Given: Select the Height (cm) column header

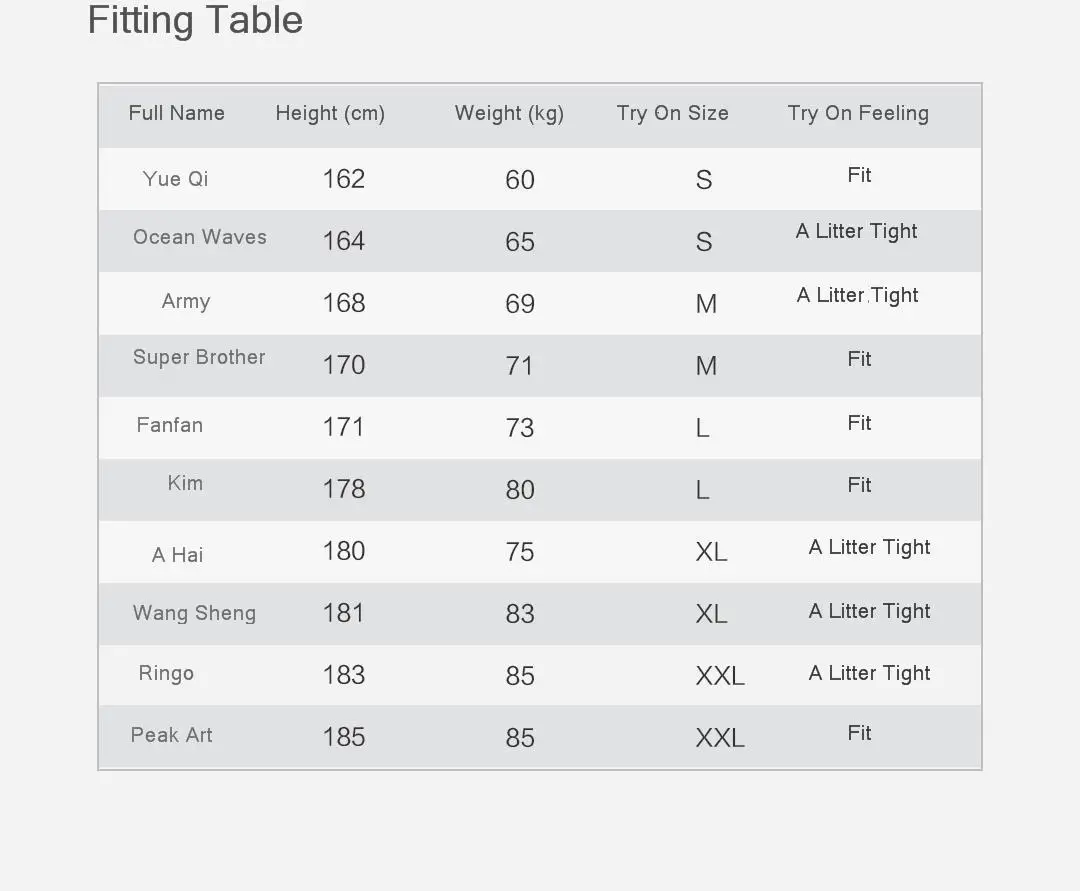Looking at the screenshot, I should (330, 114).
